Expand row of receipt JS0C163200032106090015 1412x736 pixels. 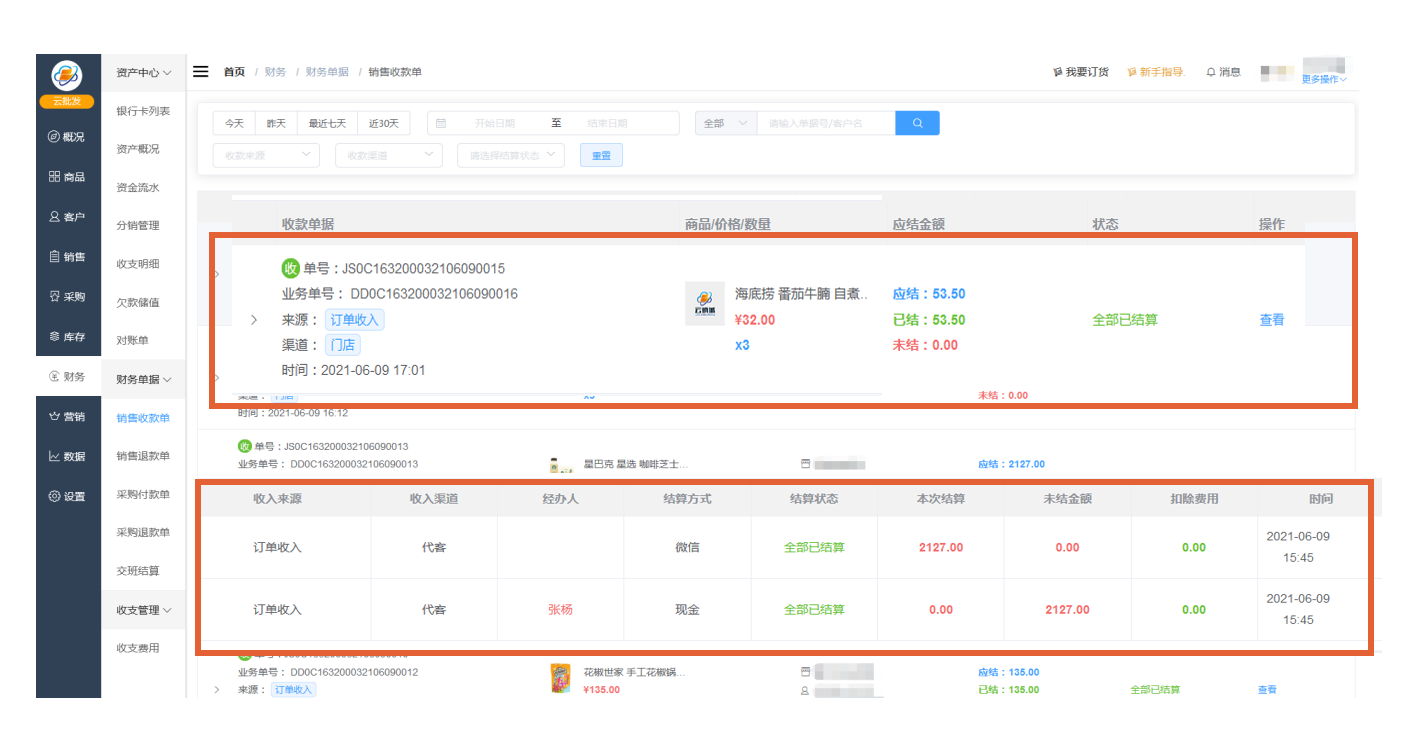point(254,320)
